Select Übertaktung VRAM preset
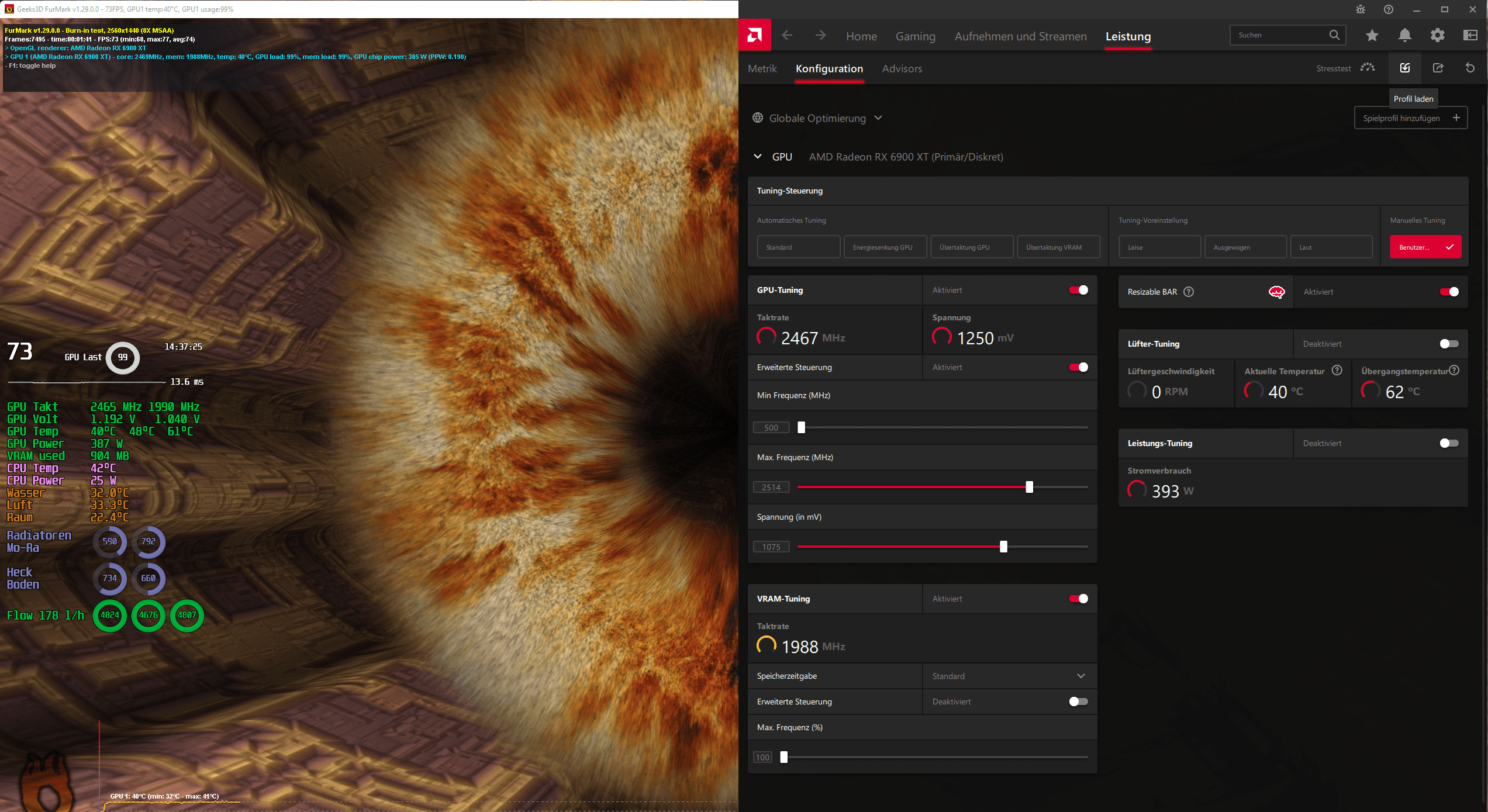Screen dimensions: 1488x812 pyautogui.click(x=1058, y=247)
